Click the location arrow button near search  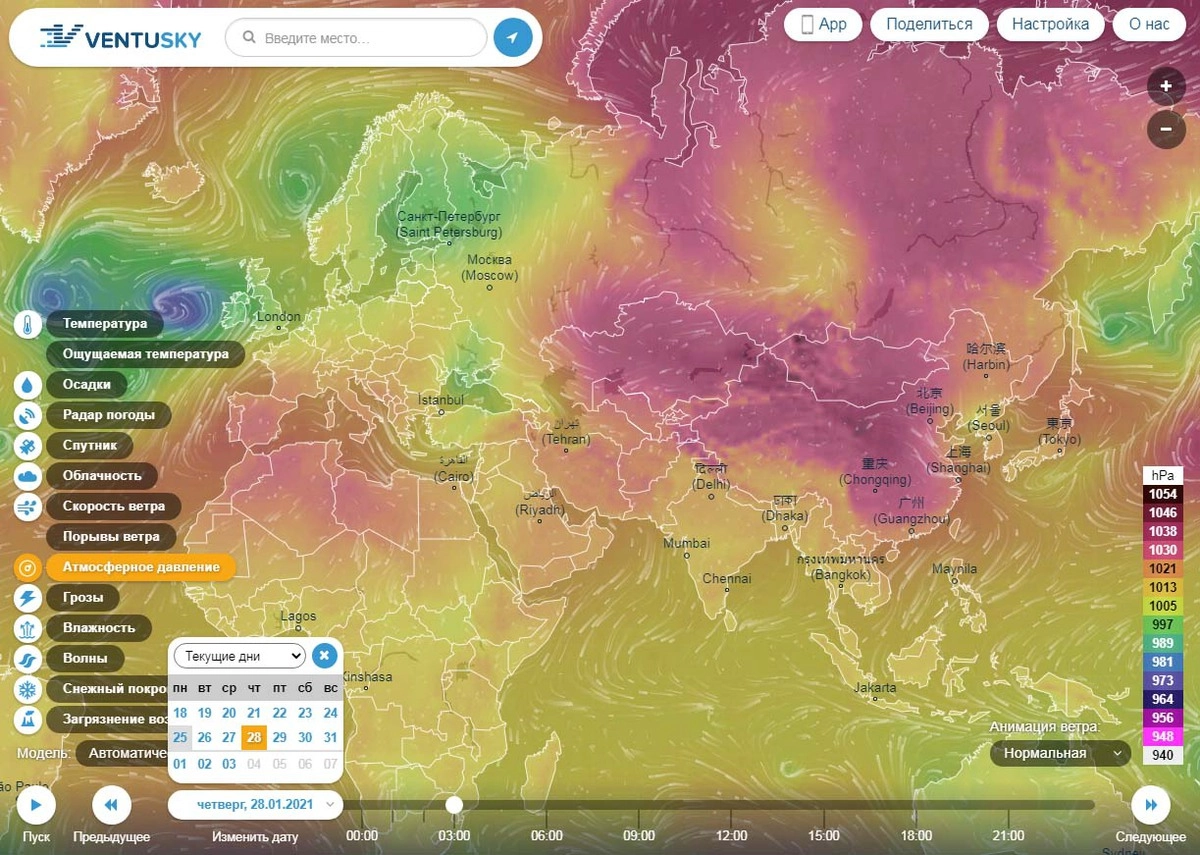pyautogui.click(x=513, y=38)
